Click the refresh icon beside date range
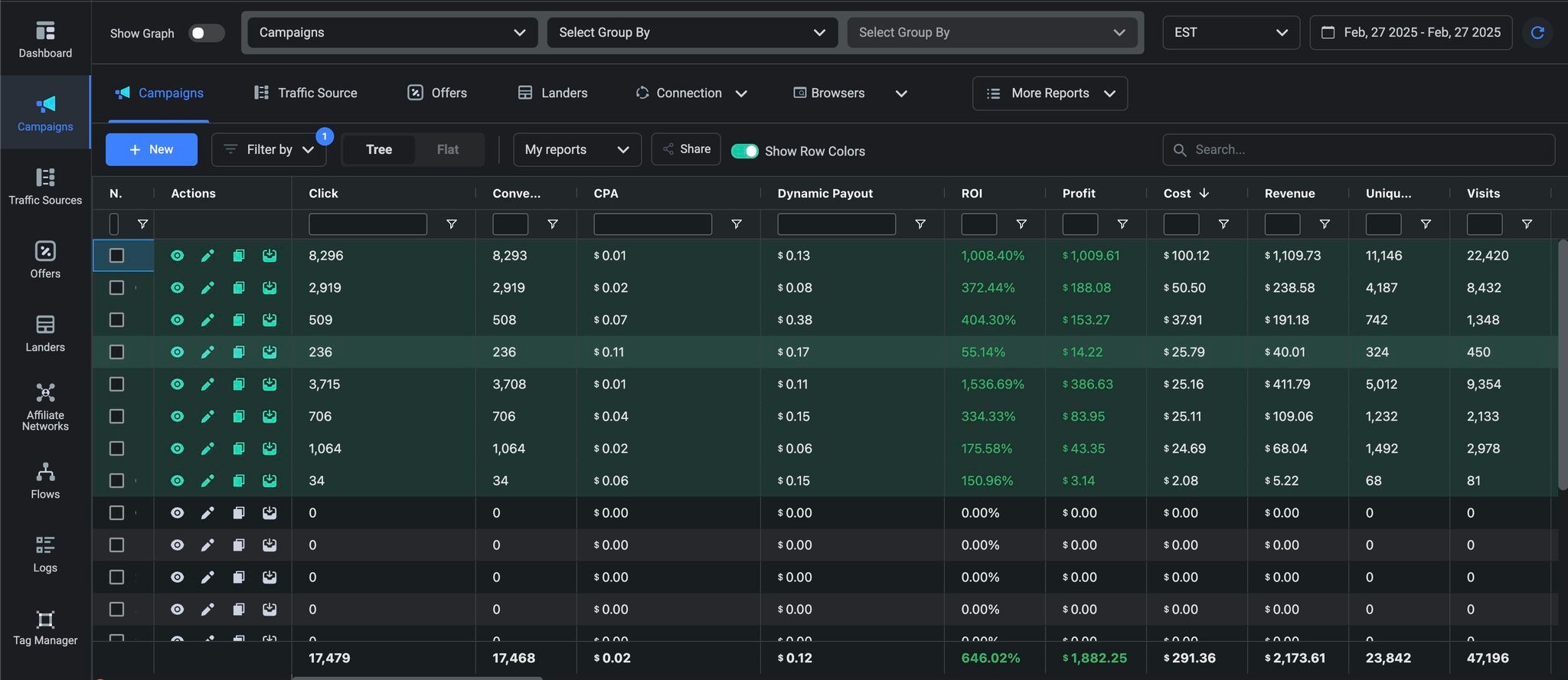The height and width of the screenshot is (680, 1568). [1537, 32]
